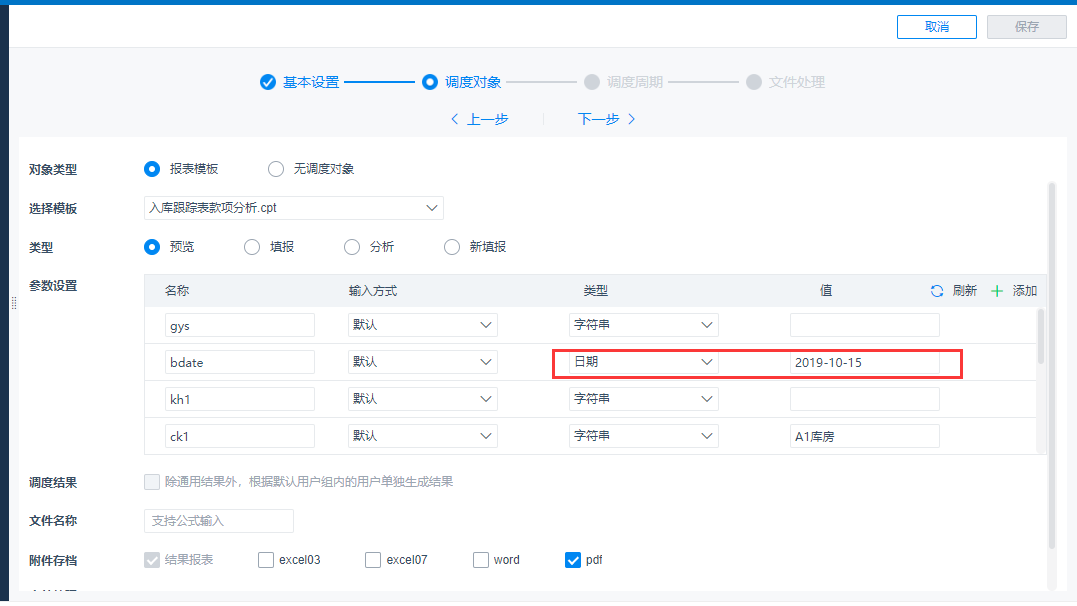Click the 取消 button
Viewport: 1077px width, 606px height.
[936, 27]
